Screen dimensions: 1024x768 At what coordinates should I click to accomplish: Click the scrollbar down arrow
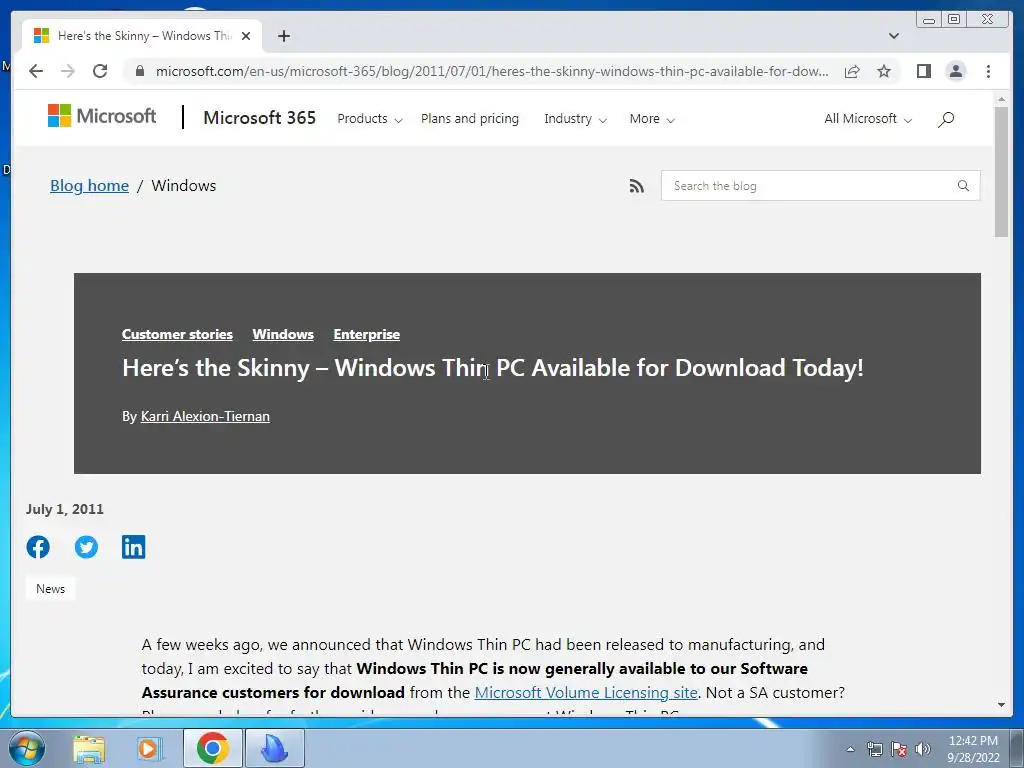[x=1001, y=705]
